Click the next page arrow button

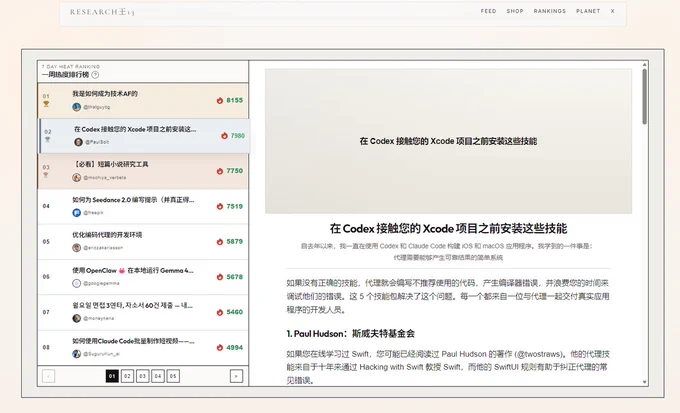tap(236, 376)
